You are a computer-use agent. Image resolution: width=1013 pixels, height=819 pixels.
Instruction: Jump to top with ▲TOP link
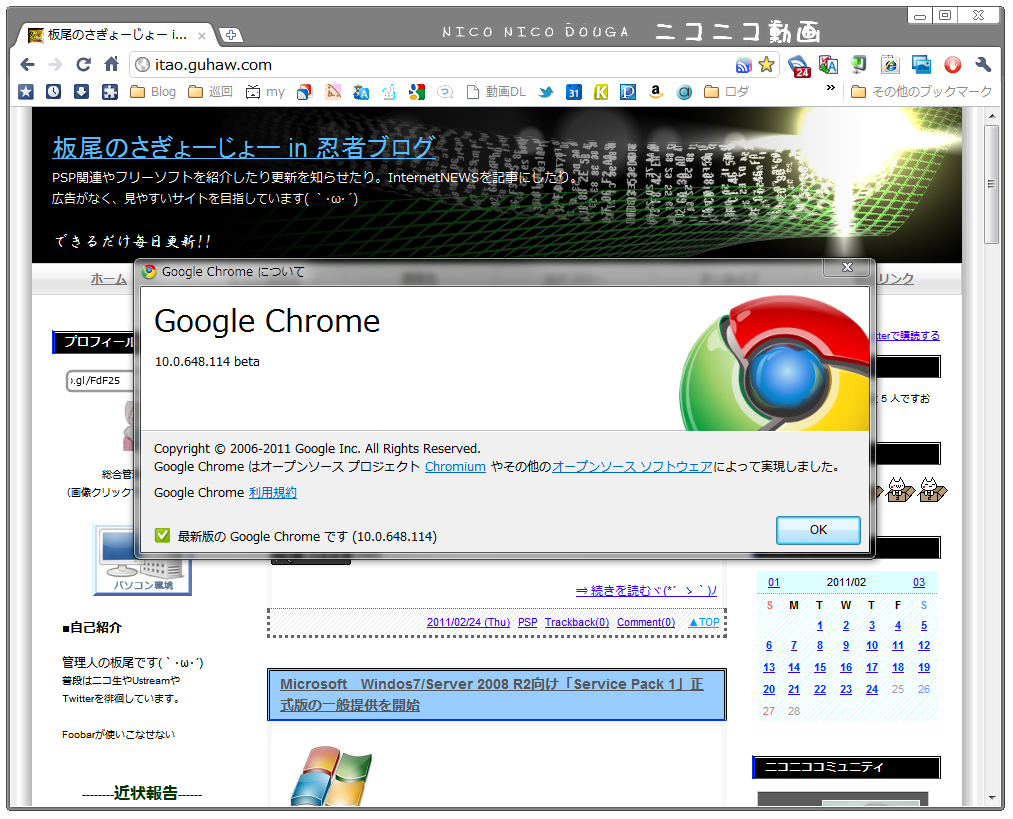(704, 622)
